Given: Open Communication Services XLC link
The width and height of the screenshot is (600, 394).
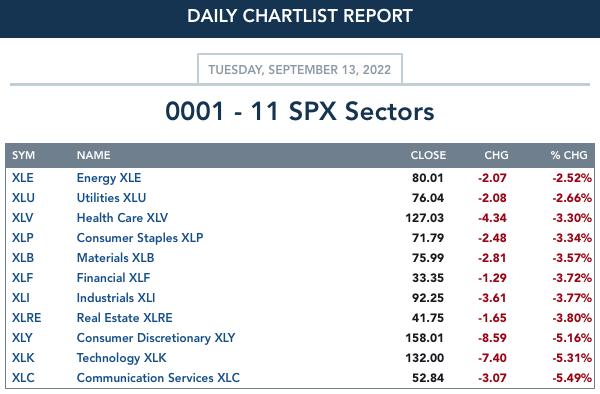Looking at the screenshot, I should coord(158,378).
